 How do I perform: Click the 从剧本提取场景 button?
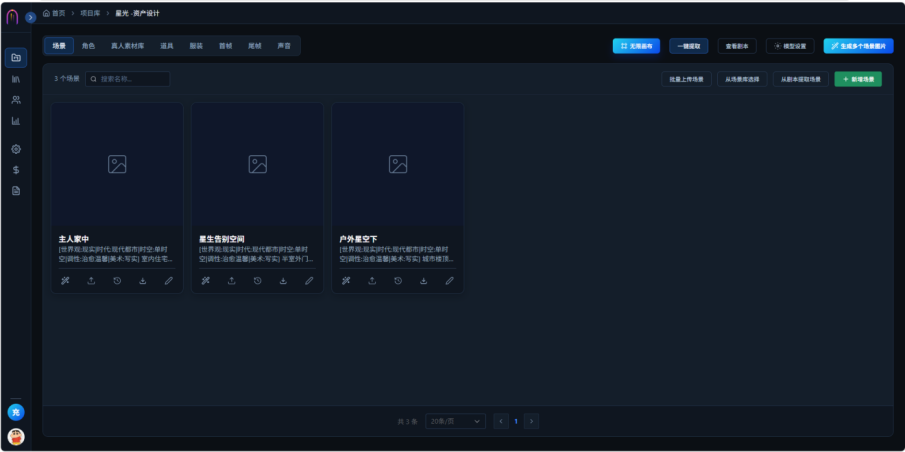click(801, 79)
